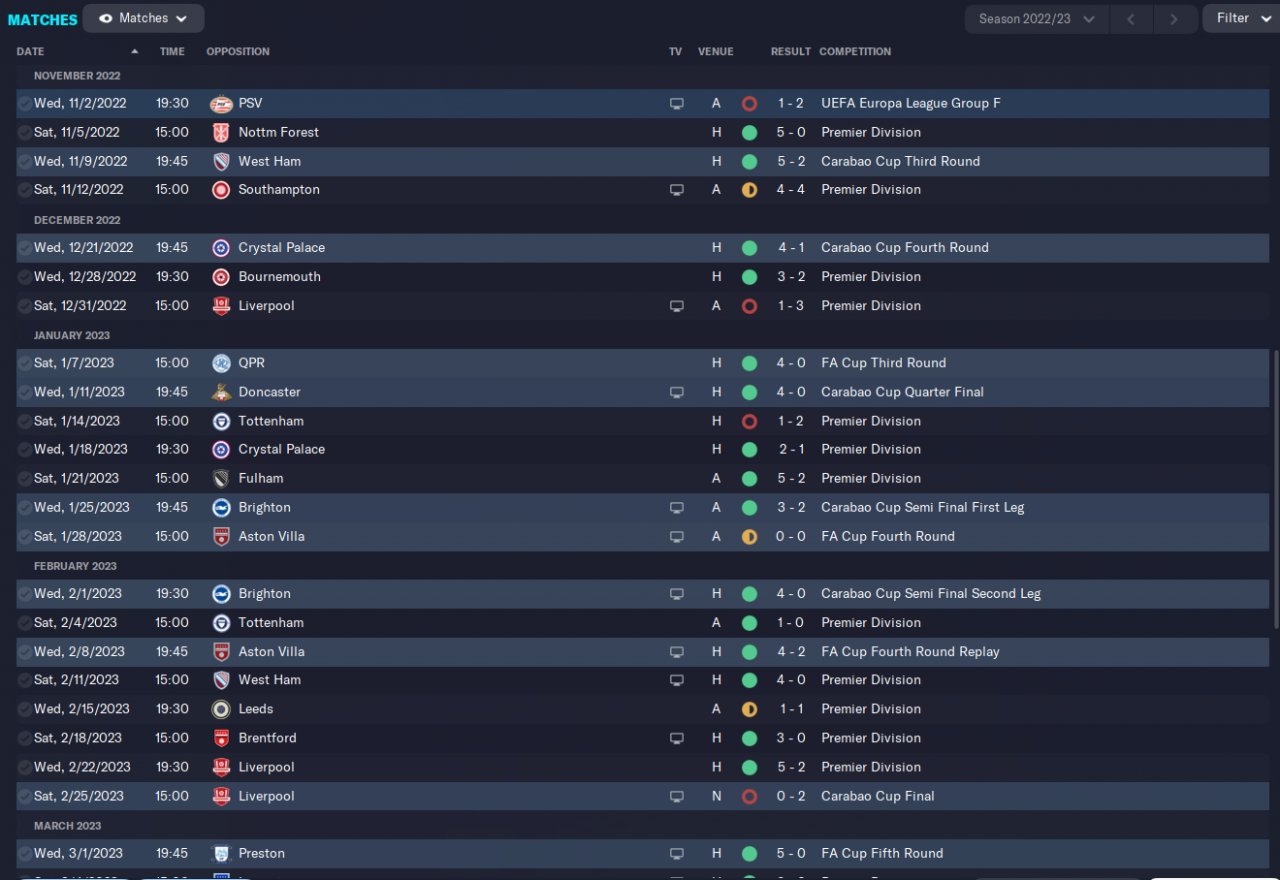Click the Doncaster club badge
The image size is (1280, 880).
pyautogui.click(x=221, y=392)
